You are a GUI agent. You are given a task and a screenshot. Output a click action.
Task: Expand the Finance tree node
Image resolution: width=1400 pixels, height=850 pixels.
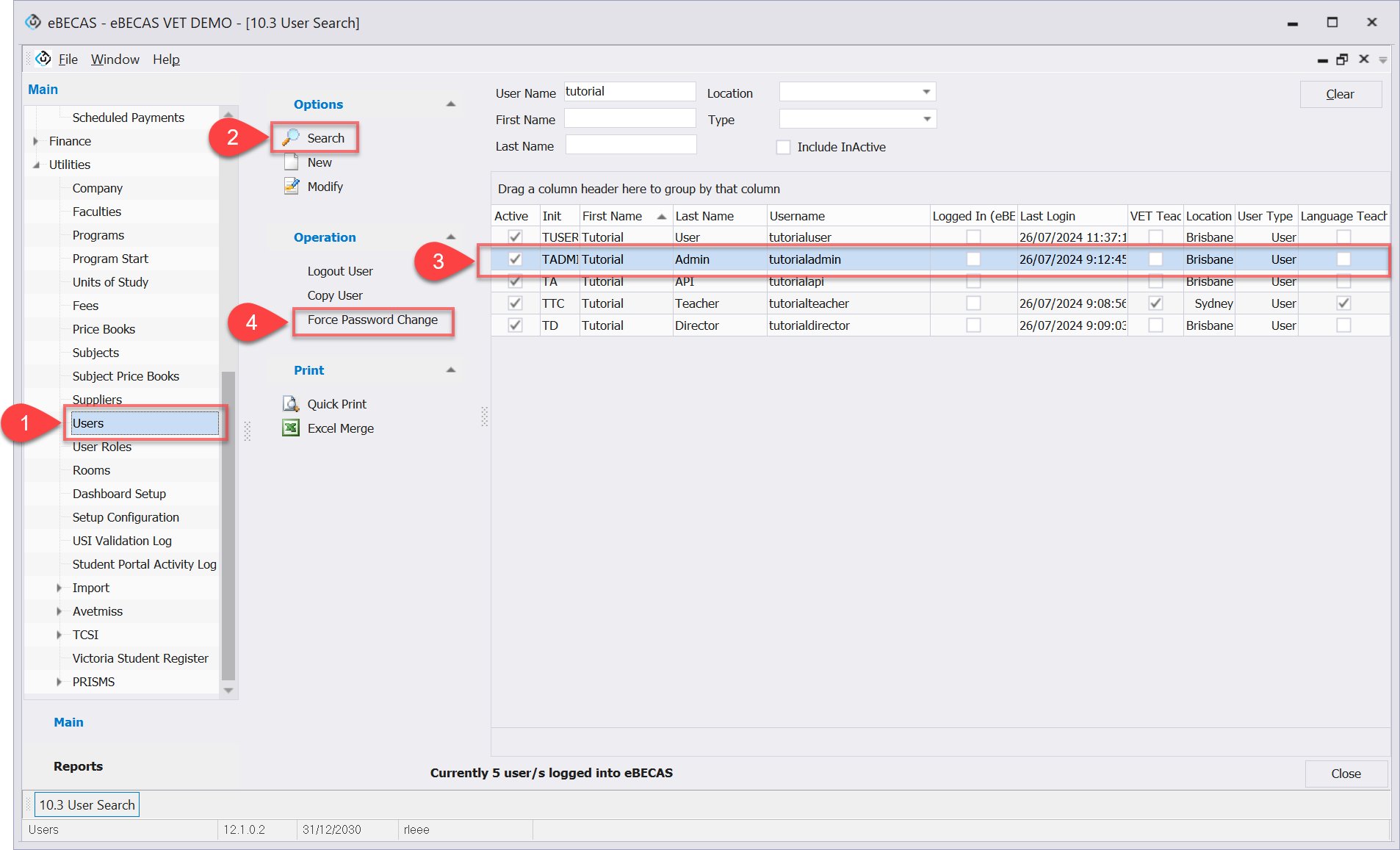point(35,141)
